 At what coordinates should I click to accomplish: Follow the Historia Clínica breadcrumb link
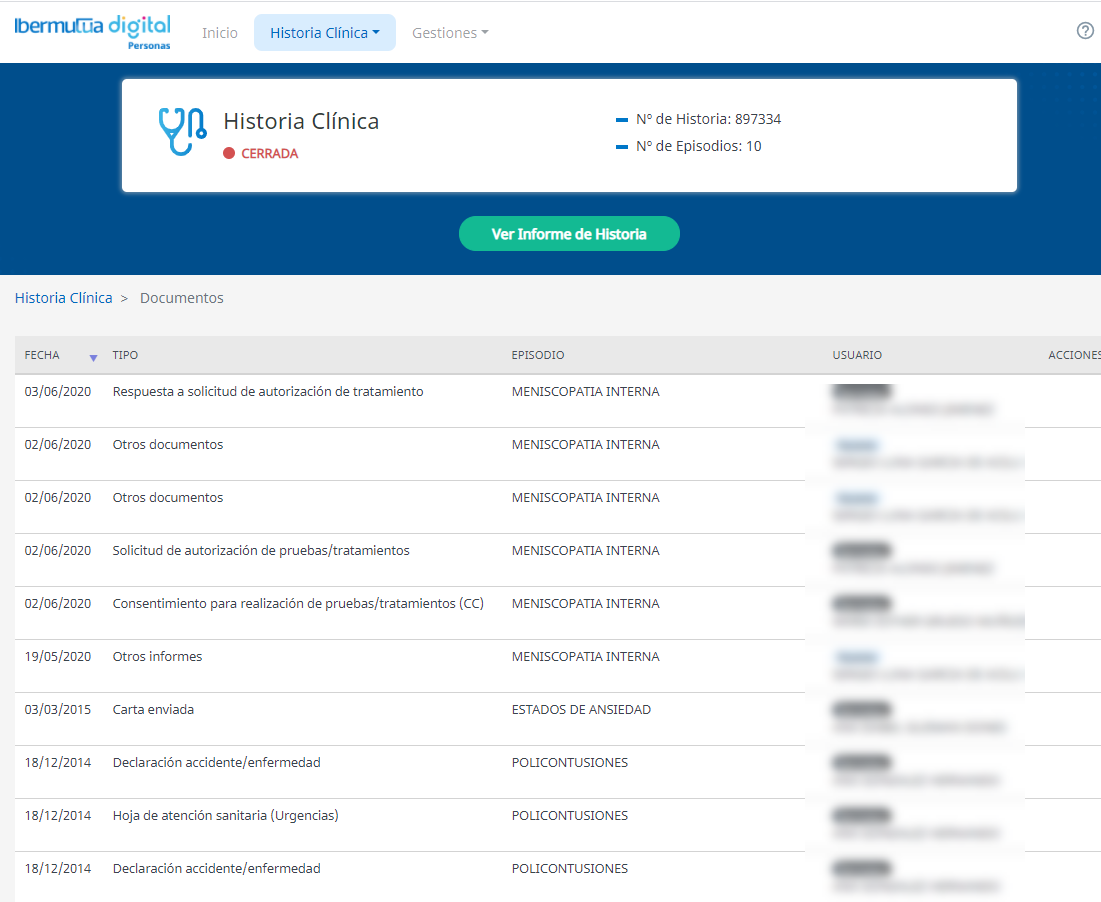click(63, 298)
